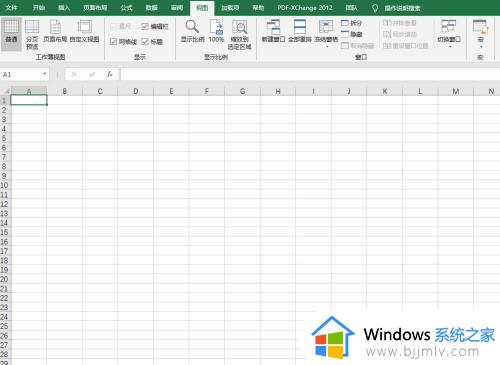Select cell A1
This screenshot has height=365, width=500.
29,100
